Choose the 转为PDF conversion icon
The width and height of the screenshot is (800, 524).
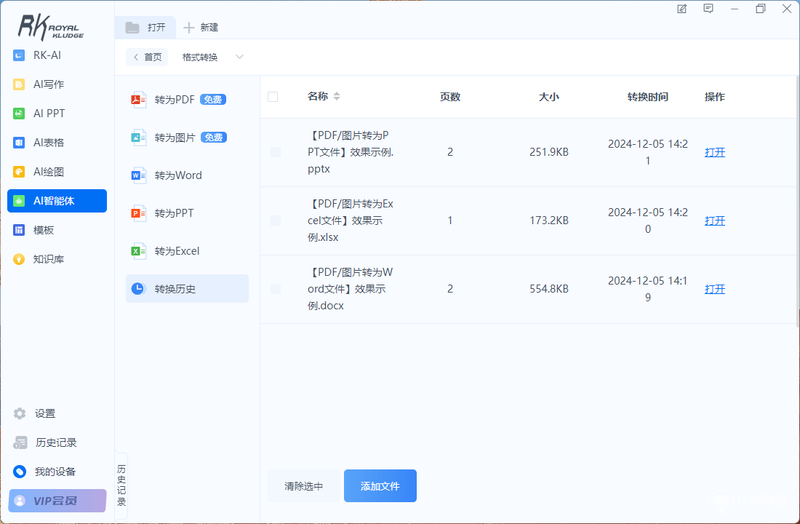click(x=138, y=99)
